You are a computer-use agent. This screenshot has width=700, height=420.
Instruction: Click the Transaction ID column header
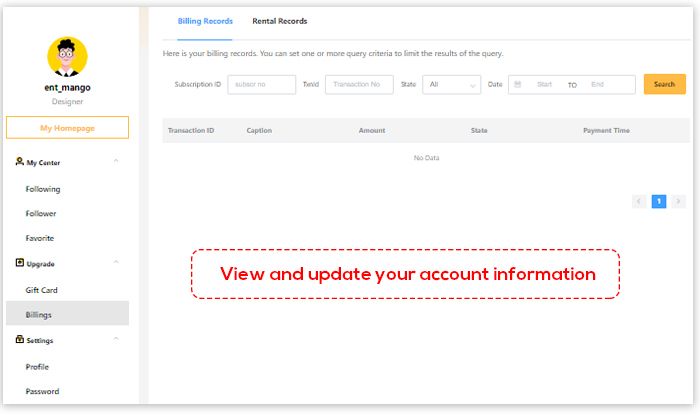(x=191, y=131)
